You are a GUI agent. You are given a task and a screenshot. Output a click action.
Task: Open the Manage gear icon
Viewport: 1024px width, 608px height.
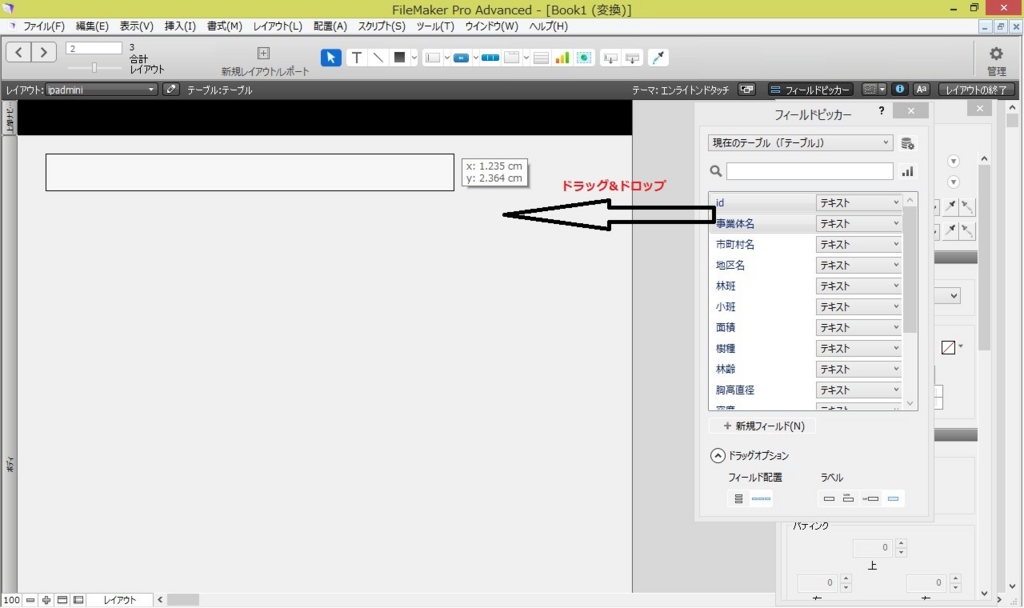click(996, 54)
